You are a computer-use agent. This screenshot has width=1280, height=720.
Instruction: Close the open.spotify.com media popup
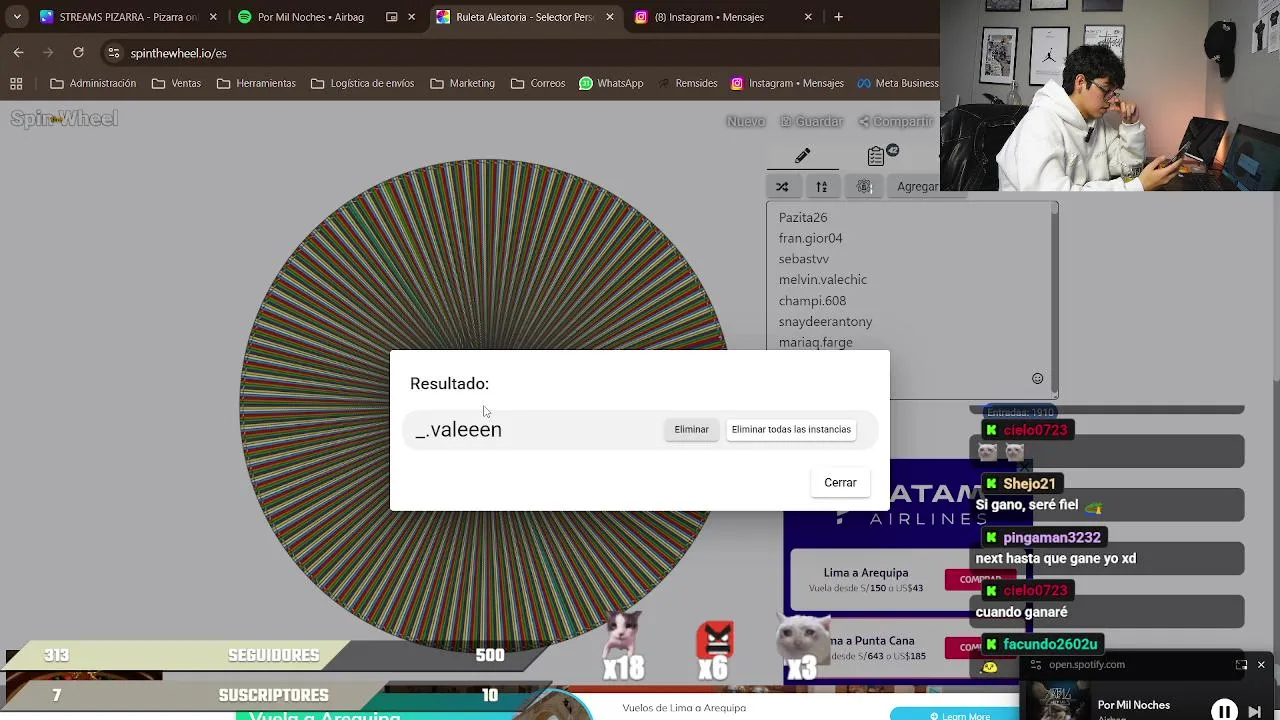(1261, 664)
